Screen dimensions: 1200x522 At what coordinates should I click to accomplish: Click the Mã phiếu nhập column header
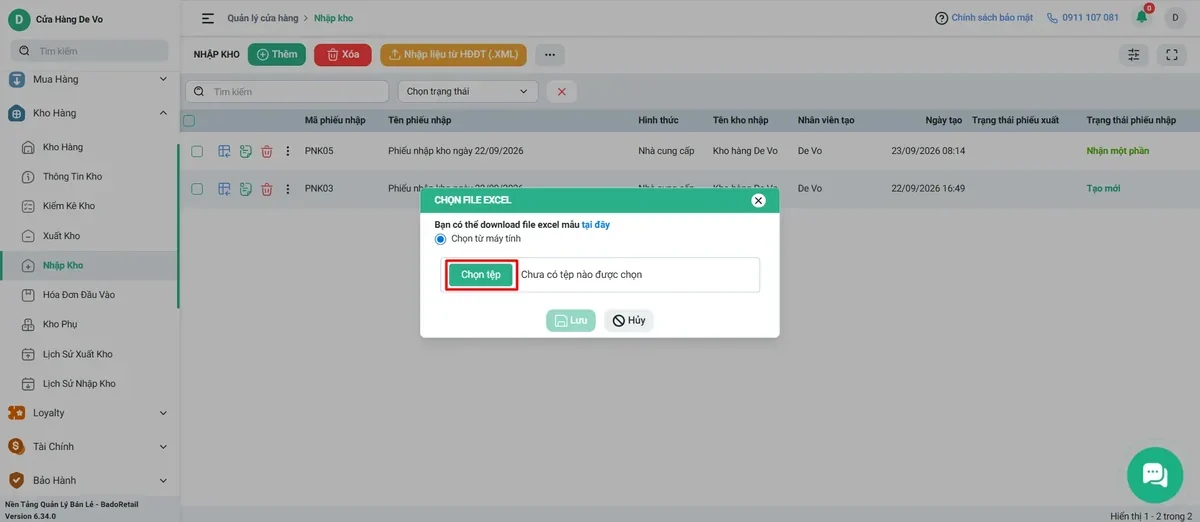coord(335,120)
